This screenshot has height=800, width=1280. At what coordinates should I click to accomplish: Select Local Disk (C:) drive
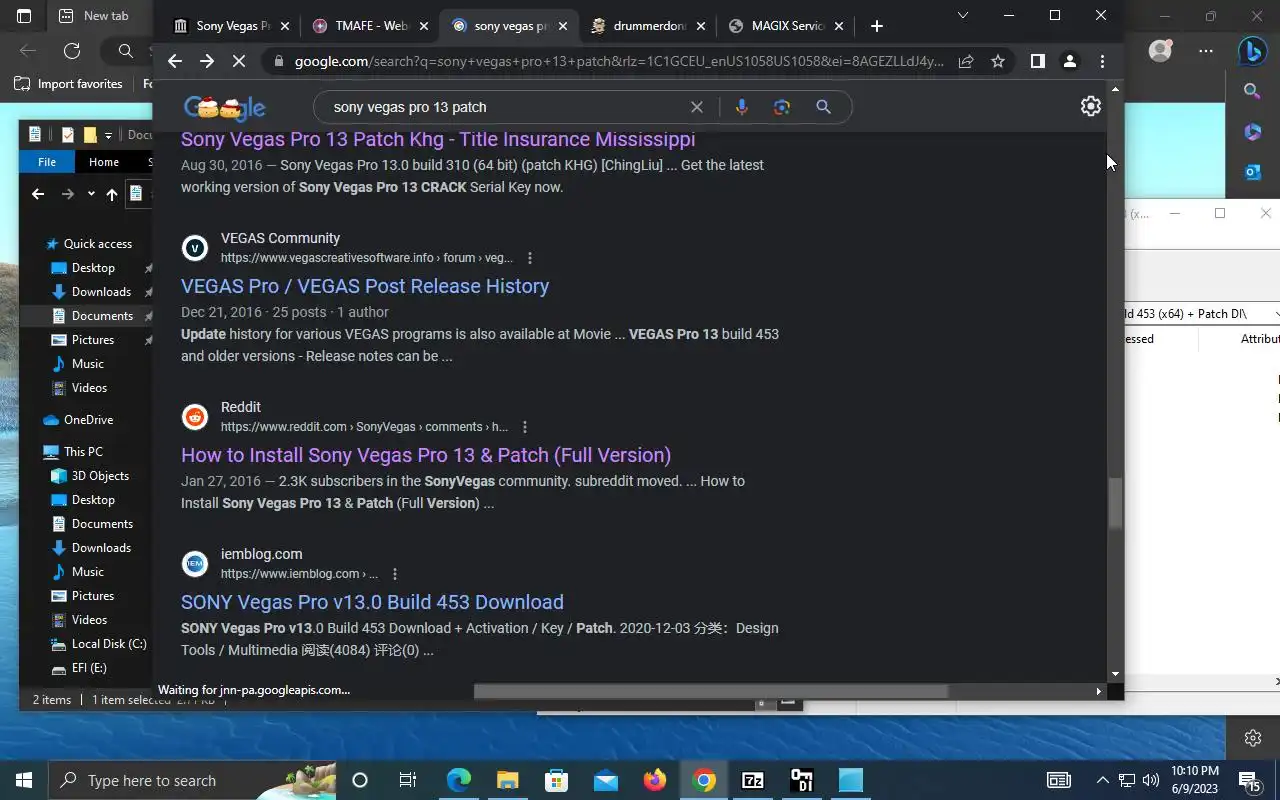tap(109, 644)
